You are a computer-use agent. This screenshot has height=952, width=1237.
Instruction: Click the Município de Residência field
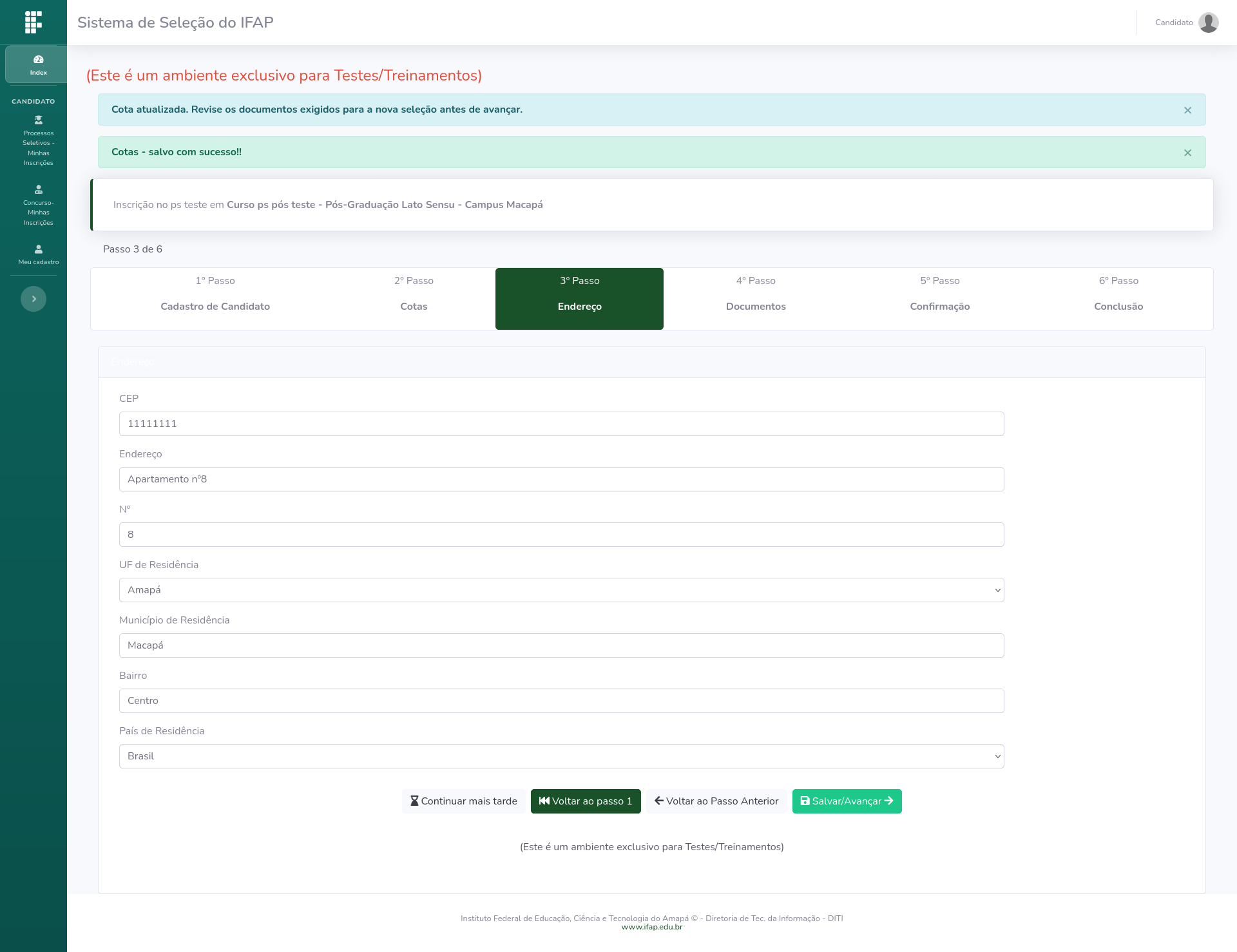[562, 645]
